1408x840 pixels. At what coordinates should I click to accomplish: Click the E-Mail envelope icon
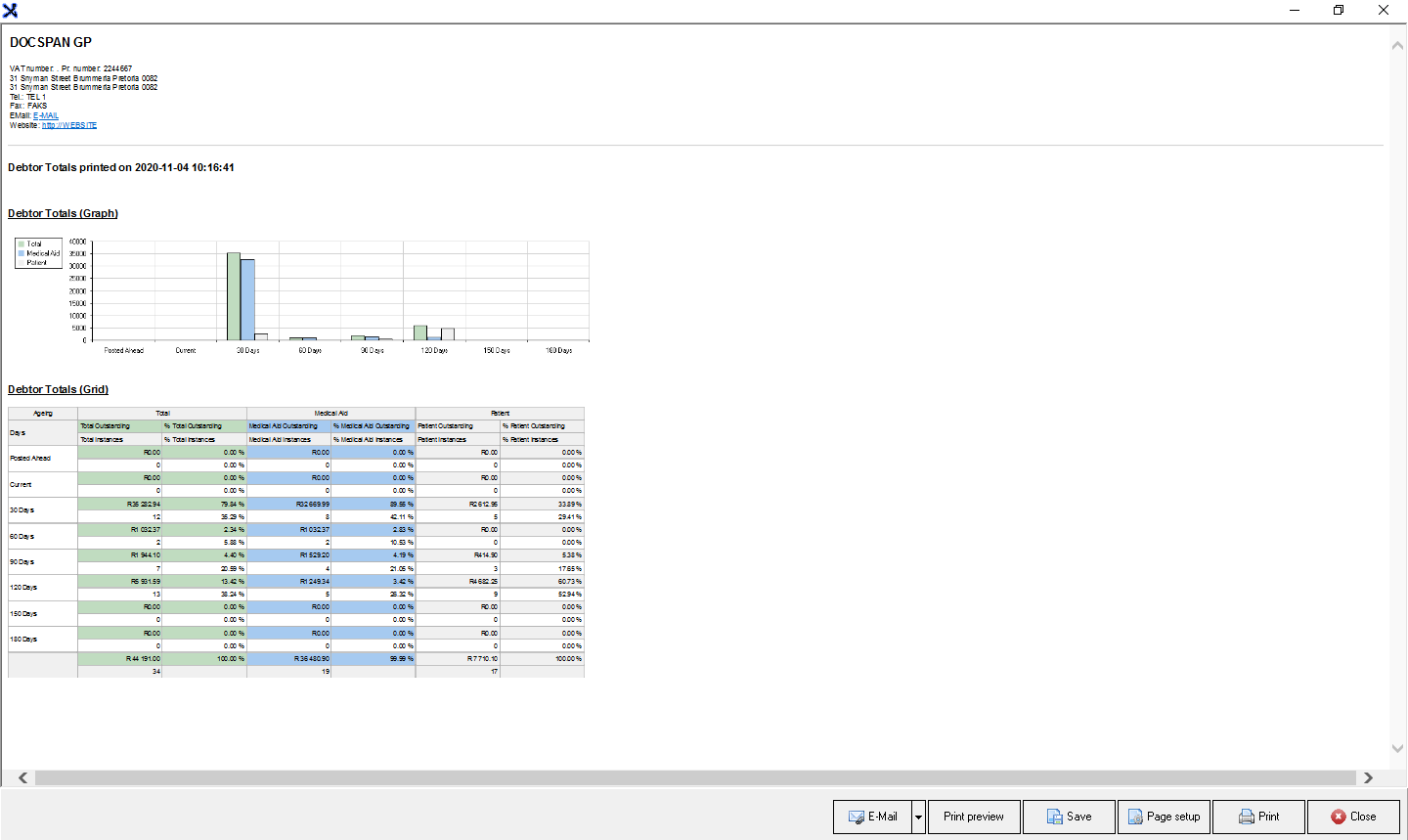[x=857, y=817]
